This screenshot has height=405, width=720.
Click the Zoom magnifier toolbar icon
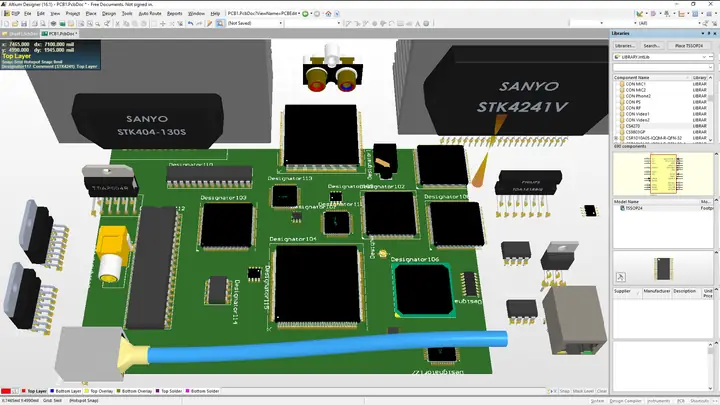[x=98, y=23]
